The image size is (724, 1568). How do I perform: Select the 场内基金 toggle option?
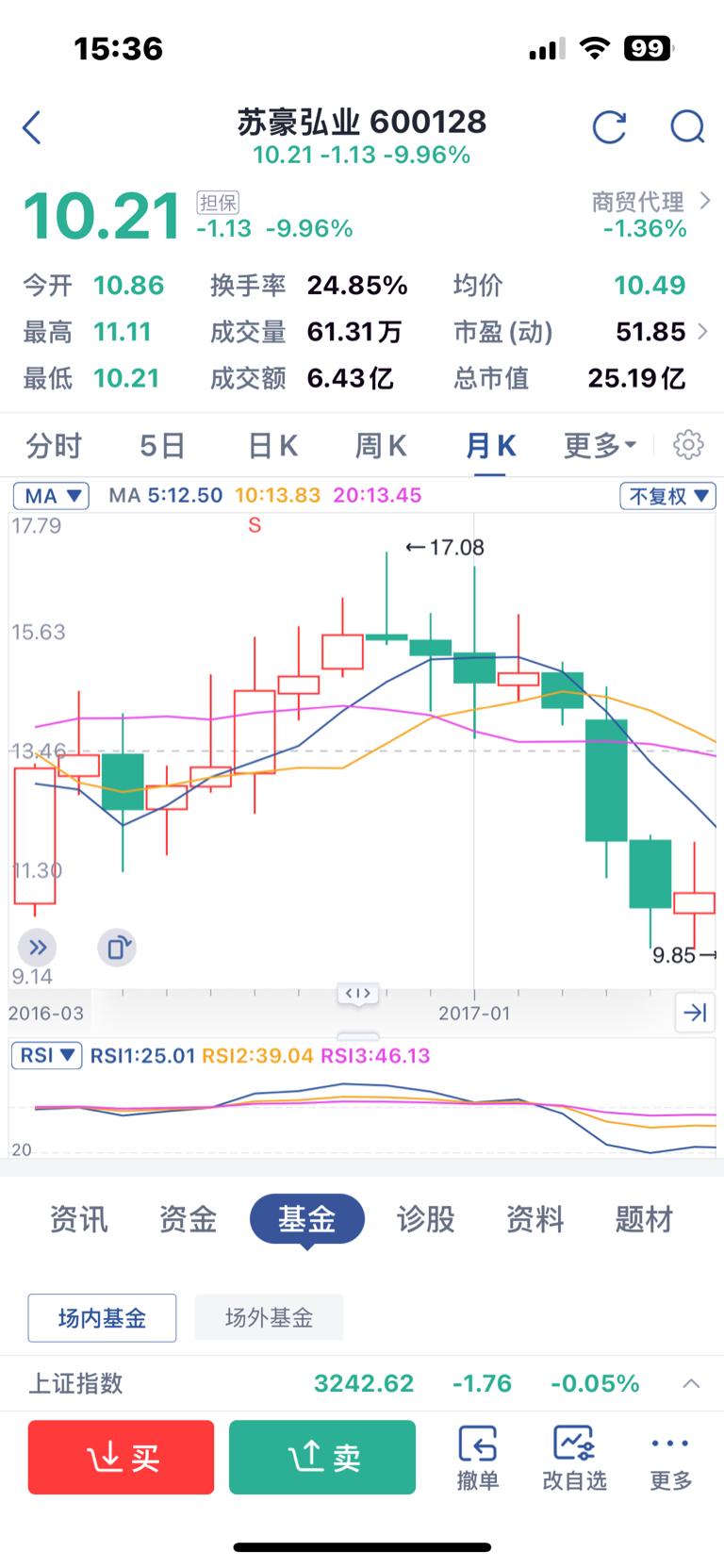pos(102,1317)
